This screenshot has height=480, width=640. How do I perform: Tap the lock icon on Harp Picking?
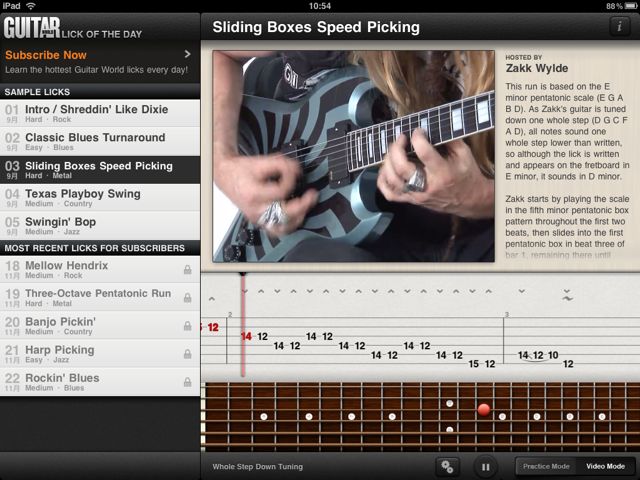click(x=187, y=353)
